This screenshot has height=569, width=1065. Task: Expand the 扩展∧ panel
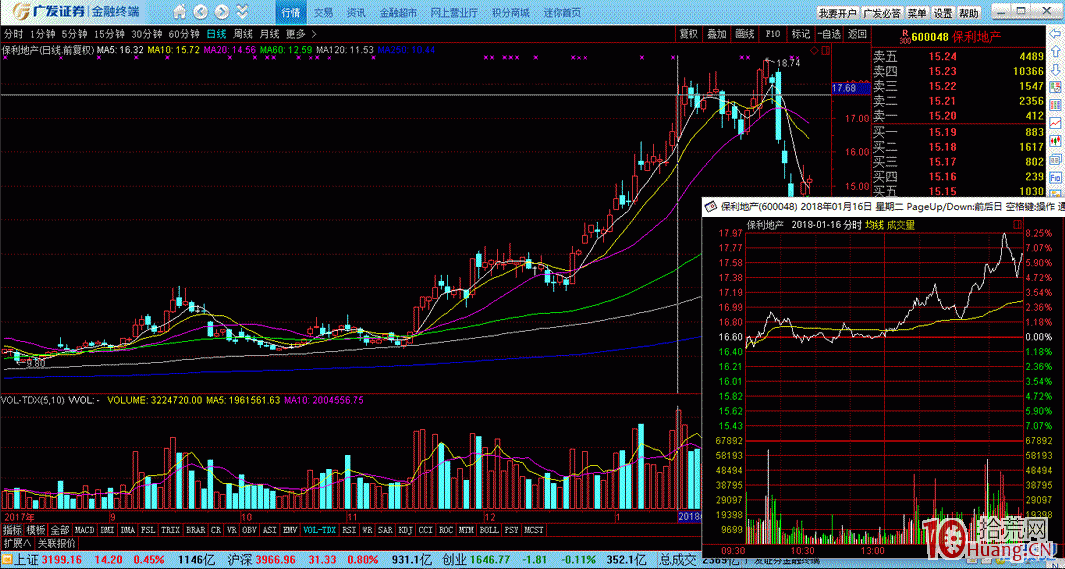(x=17, y=543)
